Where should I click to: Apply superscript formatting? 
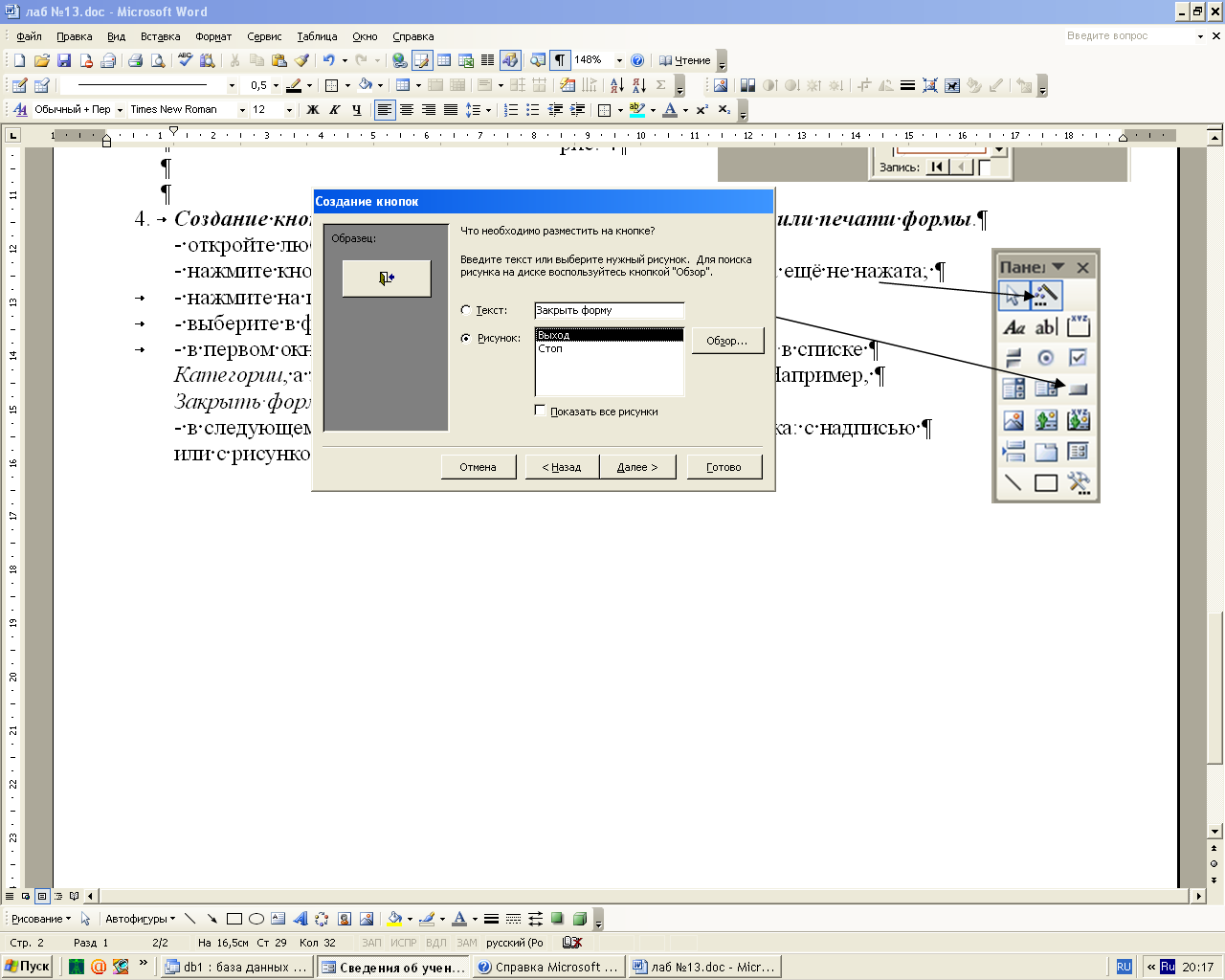pyautogui.click(x=702, y=110)
